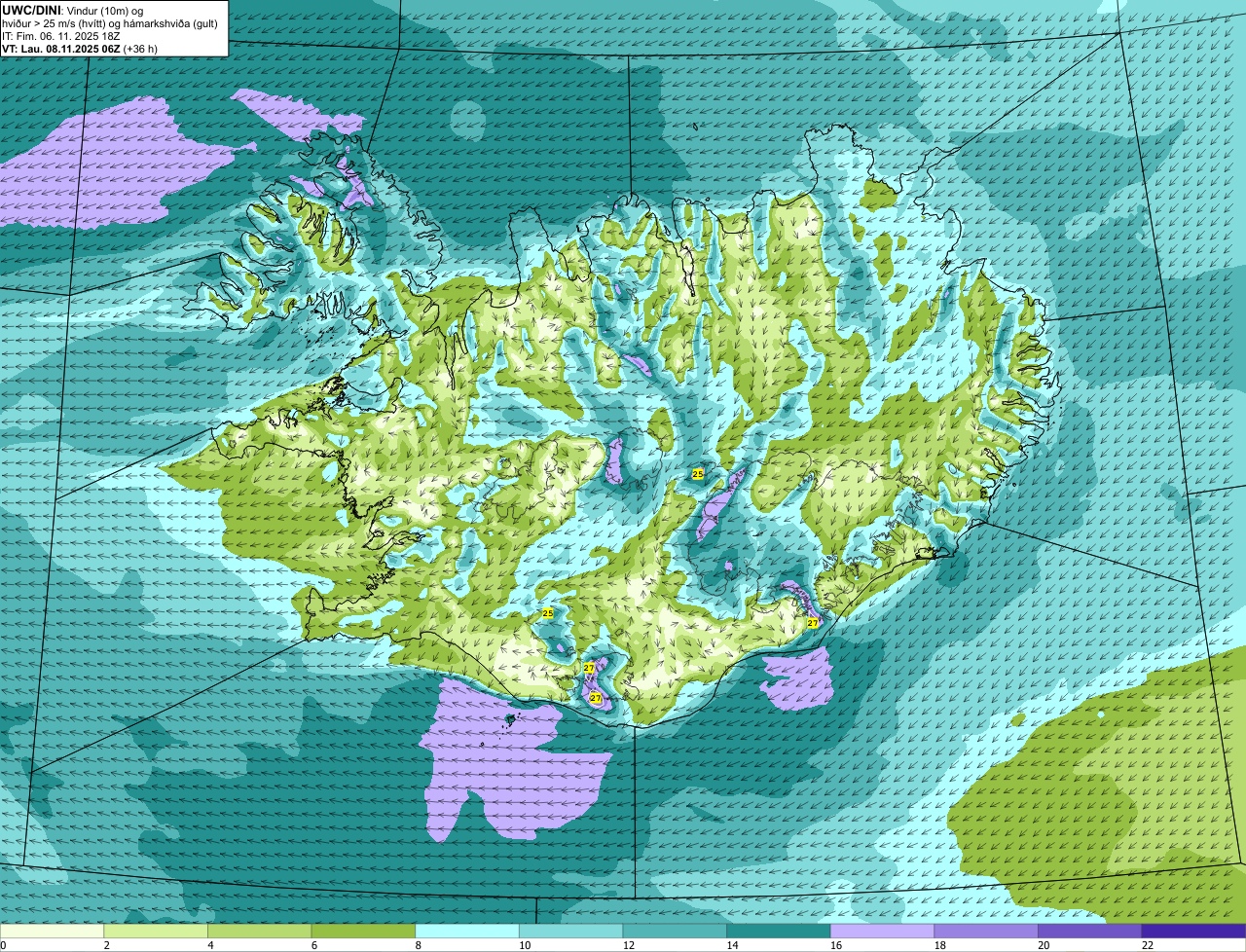Screen dimensions: 1246x952
Task: Click the scale label '10'
Action: tap(525, 945)
